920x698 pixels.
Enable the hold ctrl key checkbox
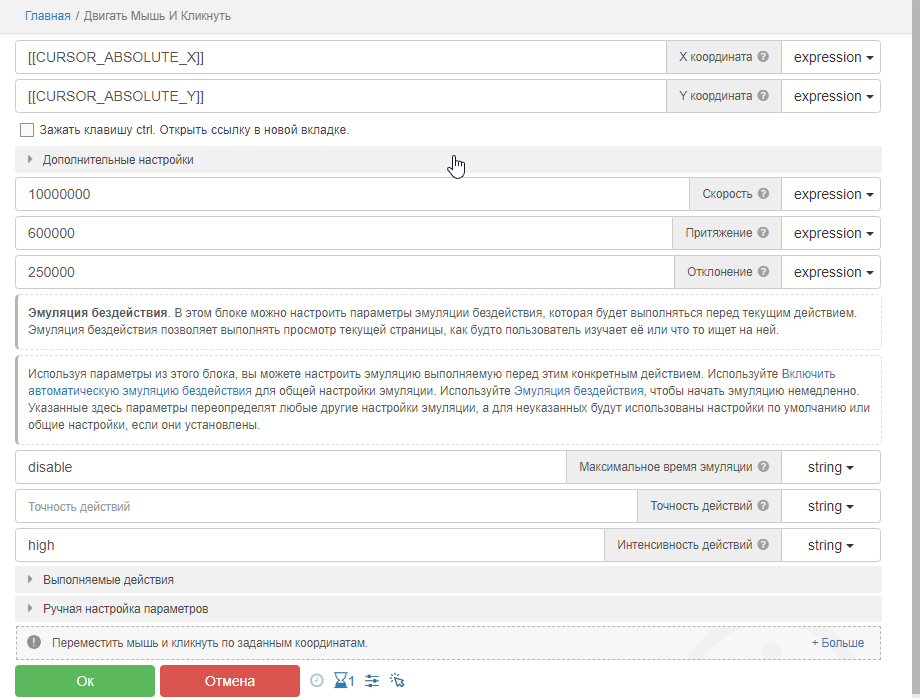(27, 130)
